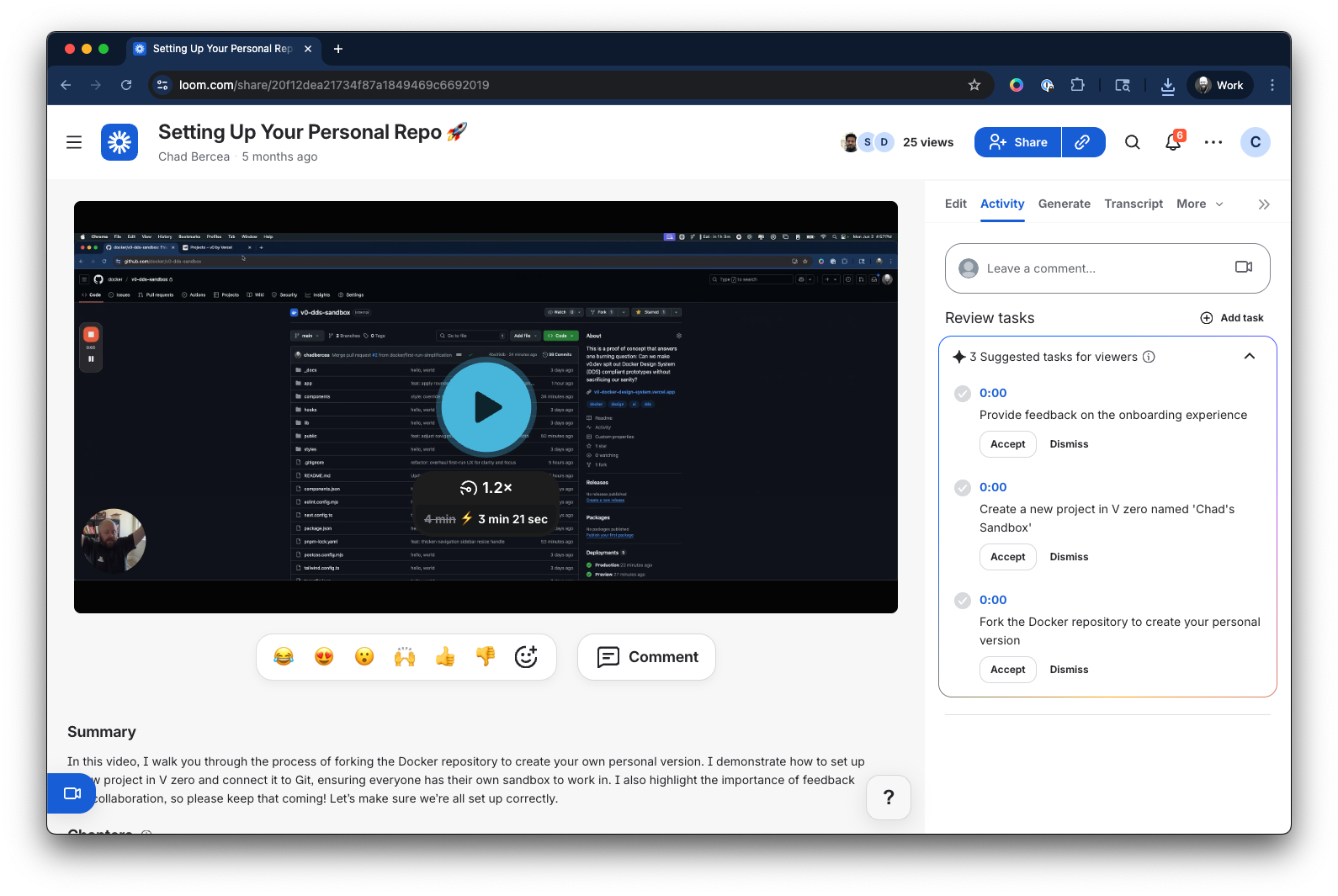Image resolution: width=1338 pixels, height=896 pixels.
Task: Dismiss the Fork the Docker repository task
Action: 1069,670
